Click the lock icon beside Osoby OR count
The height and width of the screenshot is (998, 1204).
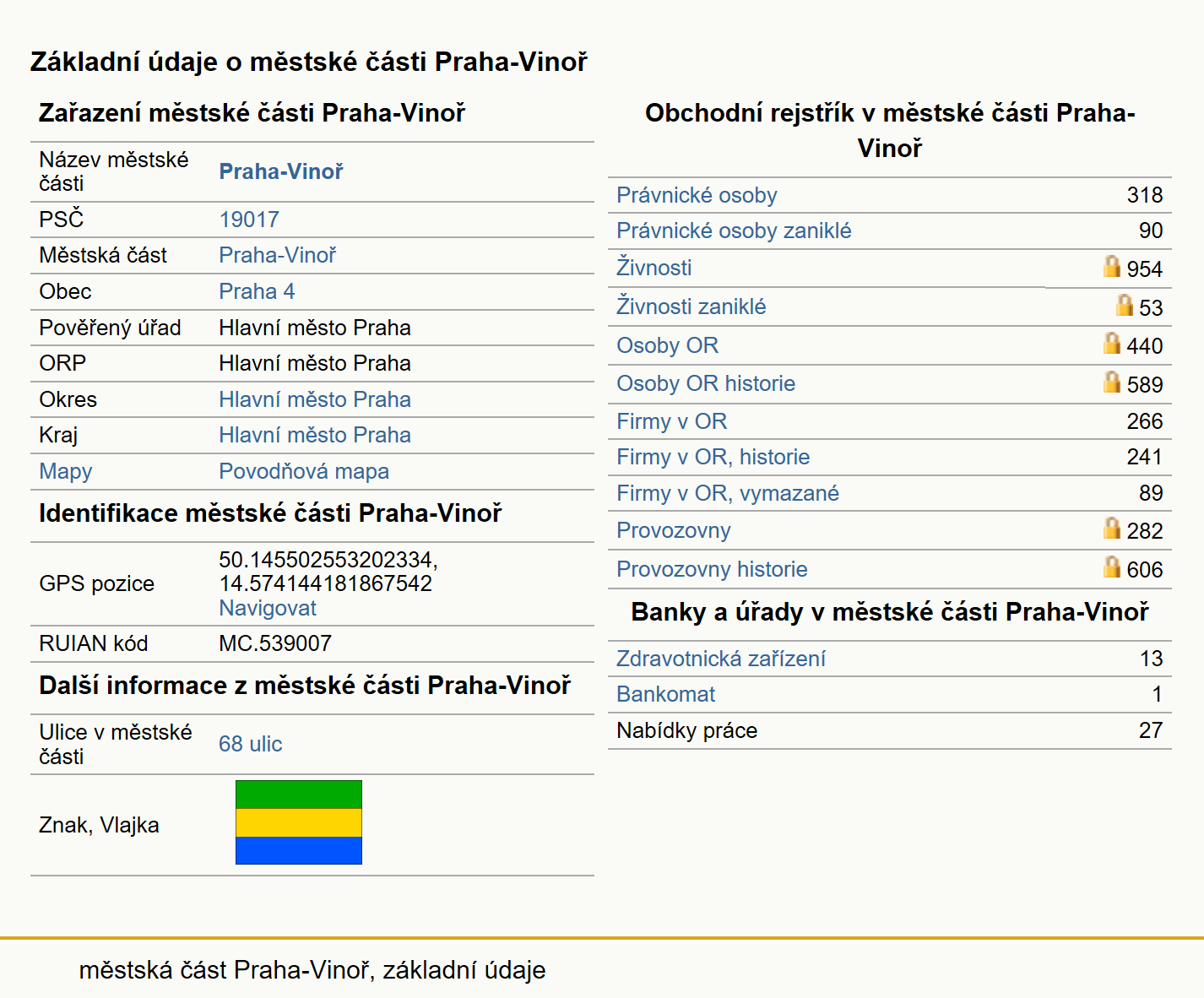pyautogui.click(x=1112, y=343)
